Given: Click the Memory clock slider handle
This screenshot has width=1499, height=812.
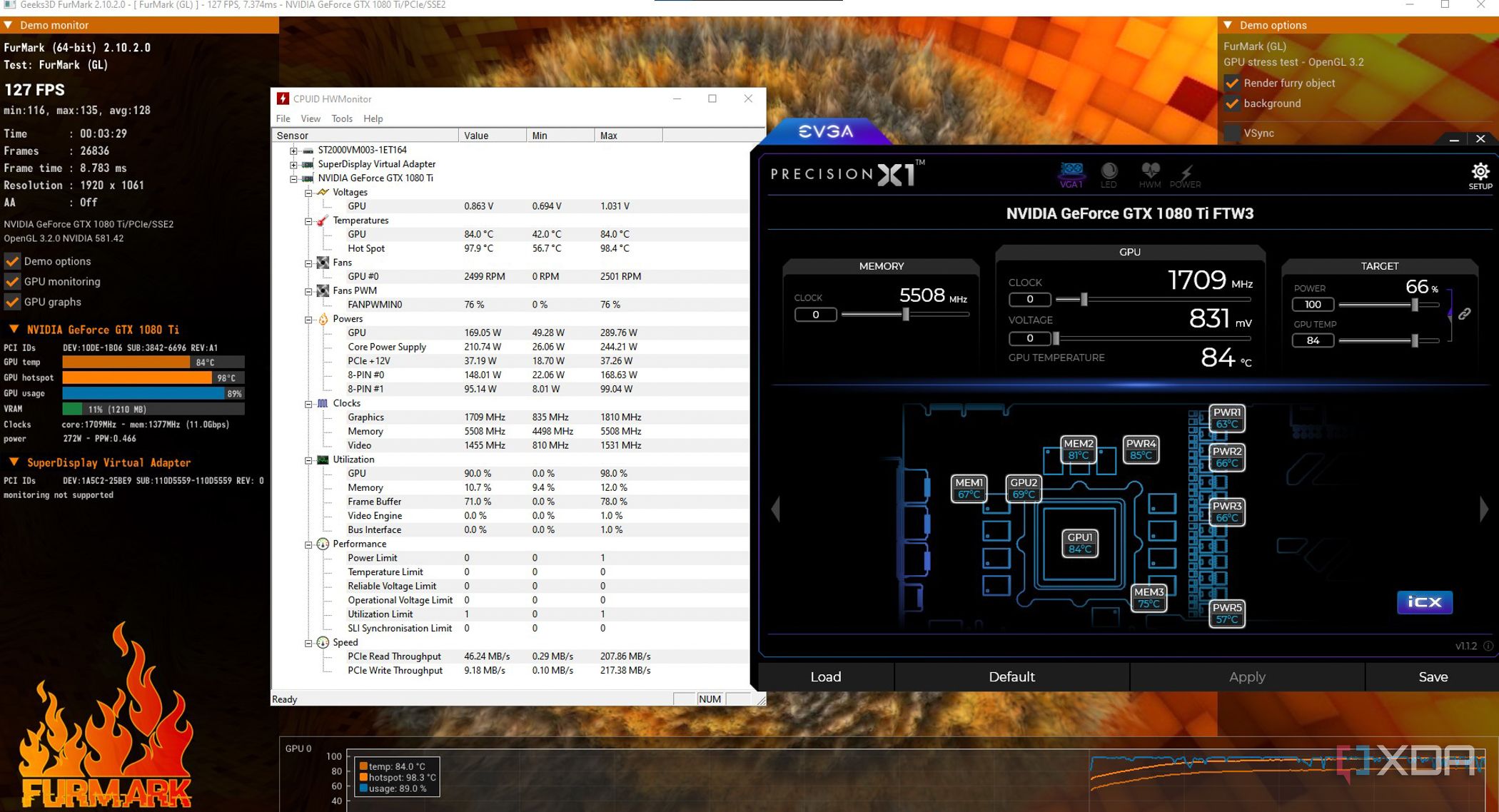Looking at the screenshot, I should [x=906, y=314].
